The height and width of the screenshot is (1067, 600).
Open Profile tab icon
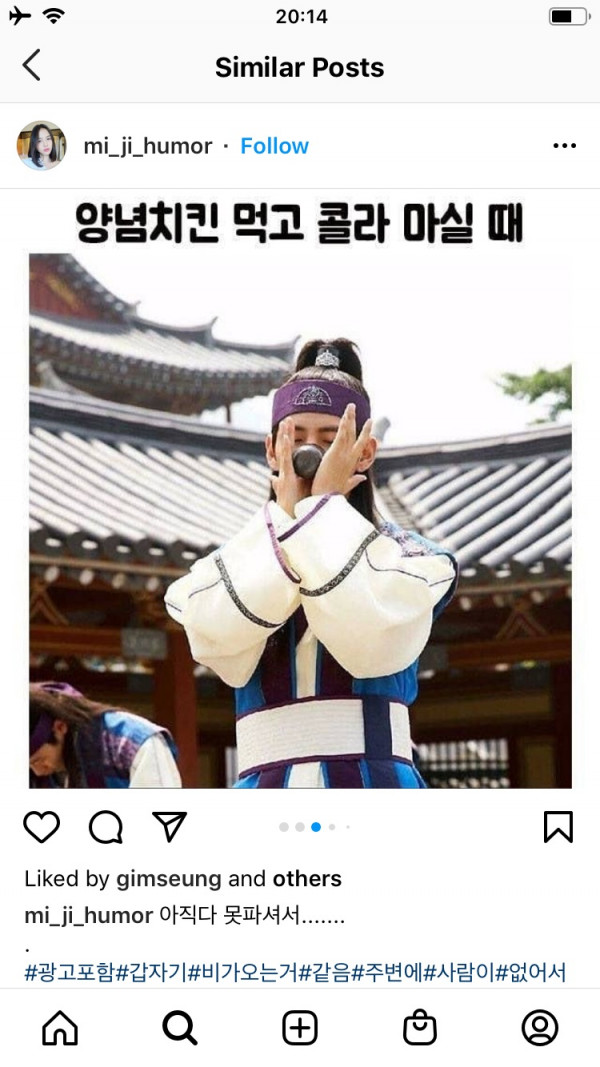coord(540,1027)
